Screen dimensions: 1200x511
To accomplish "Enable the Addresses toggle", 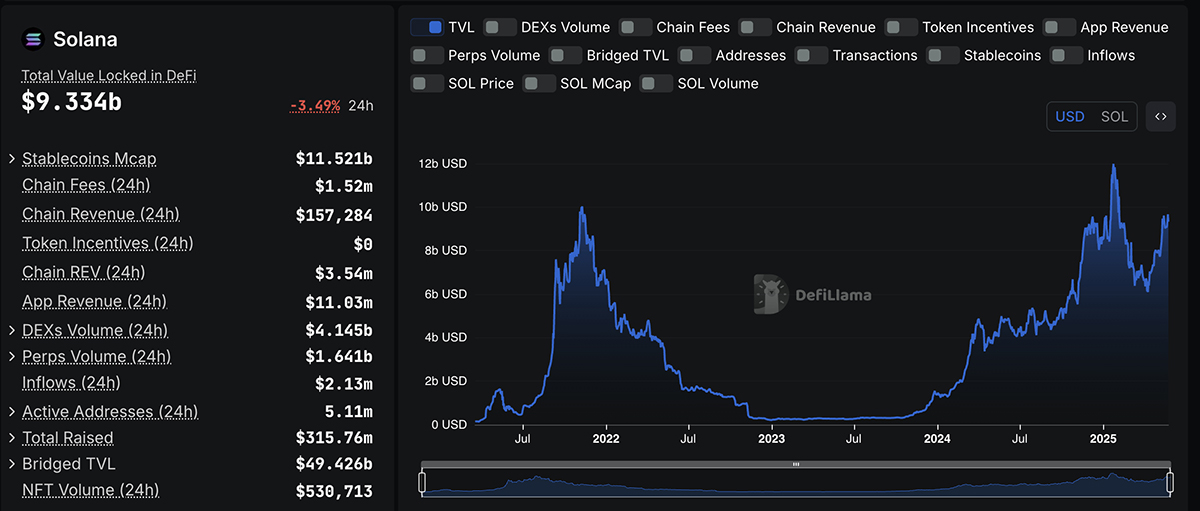I will coord(695,55).
